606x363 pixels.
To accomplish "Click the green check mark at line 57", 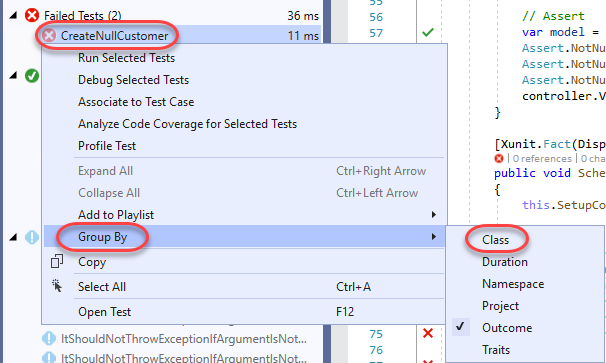I will (428, 32).
